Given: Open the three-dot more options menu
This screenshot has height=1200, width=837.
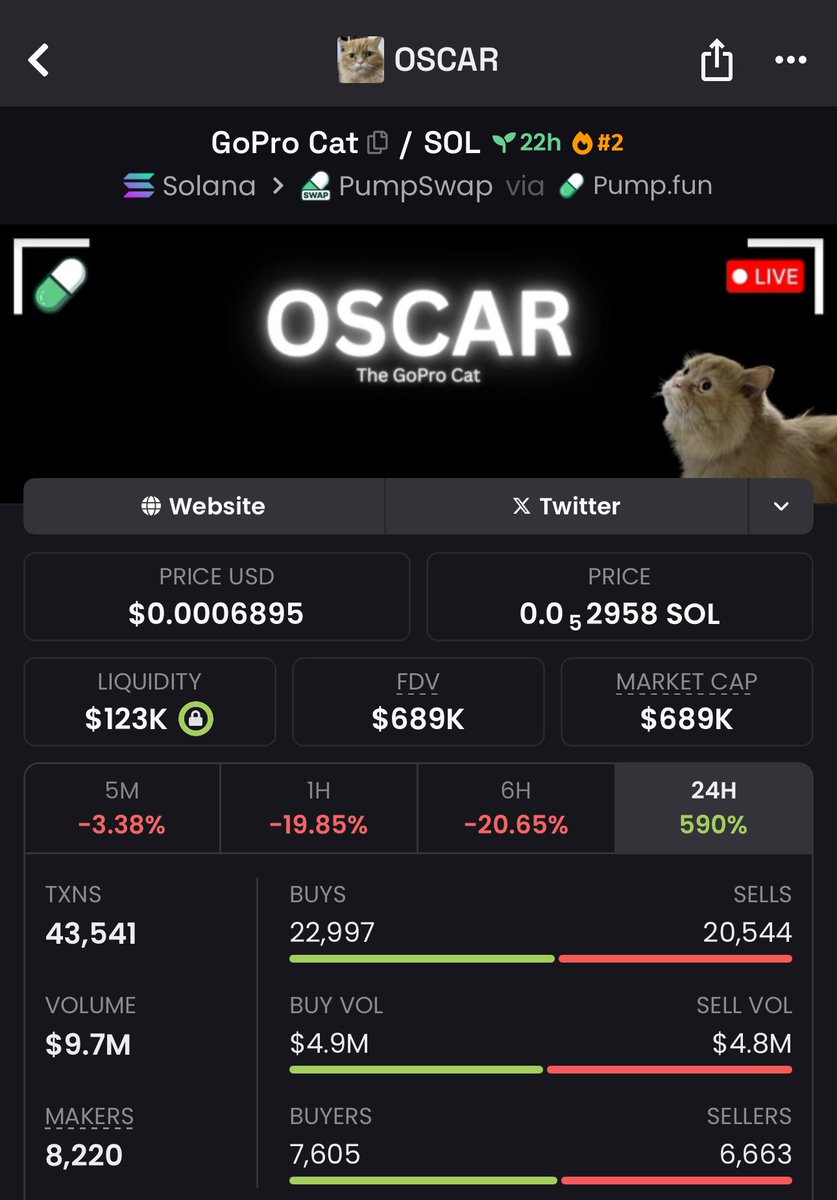Looking at the screenshot, I should coord(790,61).
